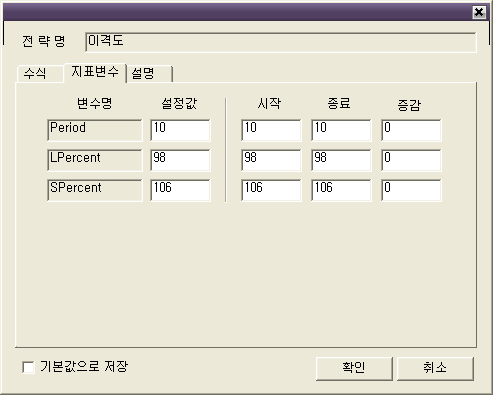Click the 설정값 column header
Viewport: 493px width, 395px height.
[x=179, y=103]
